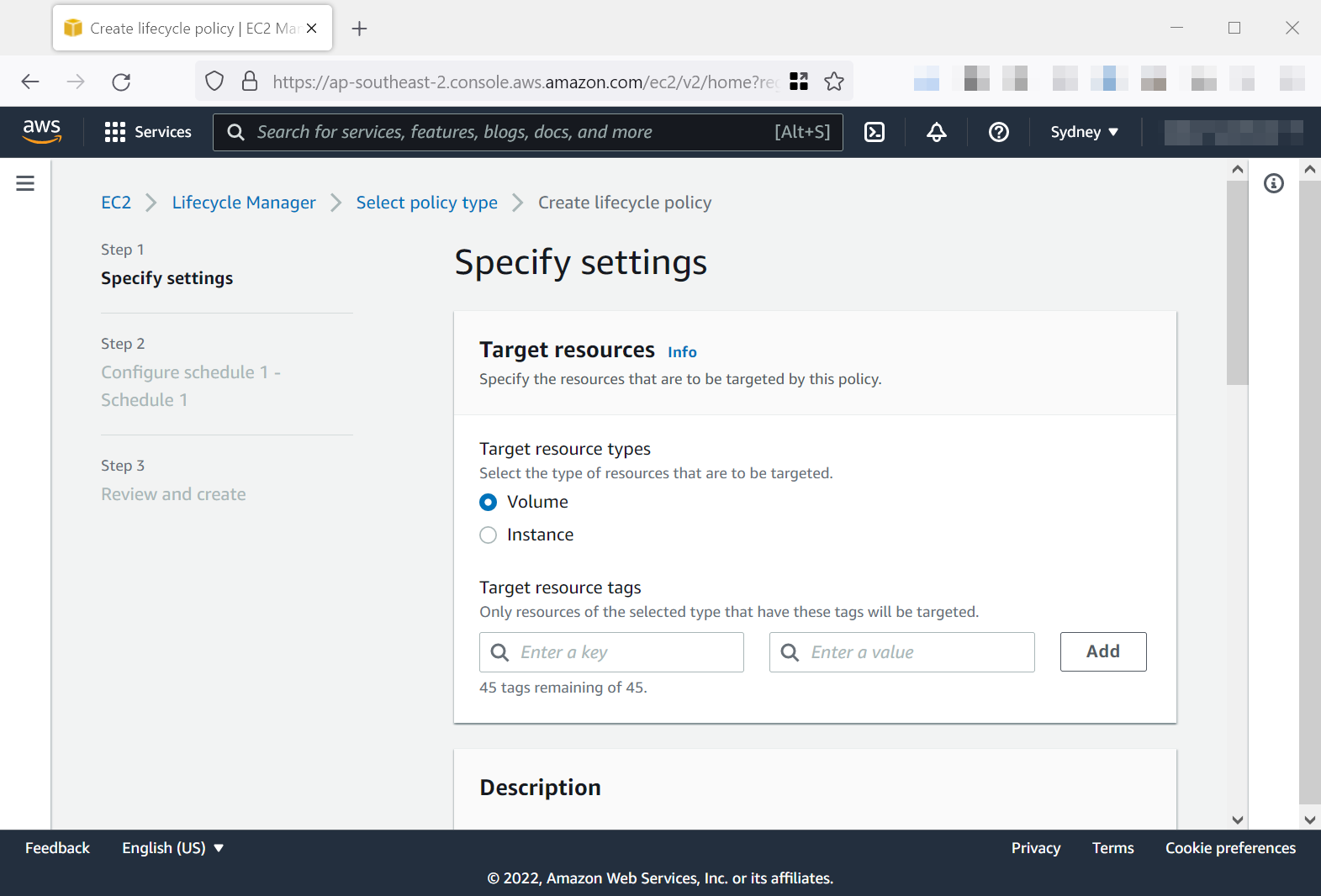Open the info panel circle icon
The height and width of the screenshot is (896, 1321).
tap(1274, 183)
